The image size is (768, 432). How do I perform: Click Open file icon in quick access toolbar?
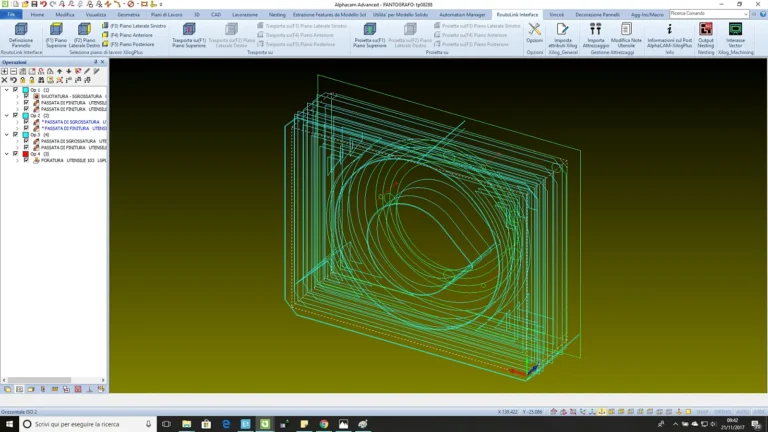point(25,4)
